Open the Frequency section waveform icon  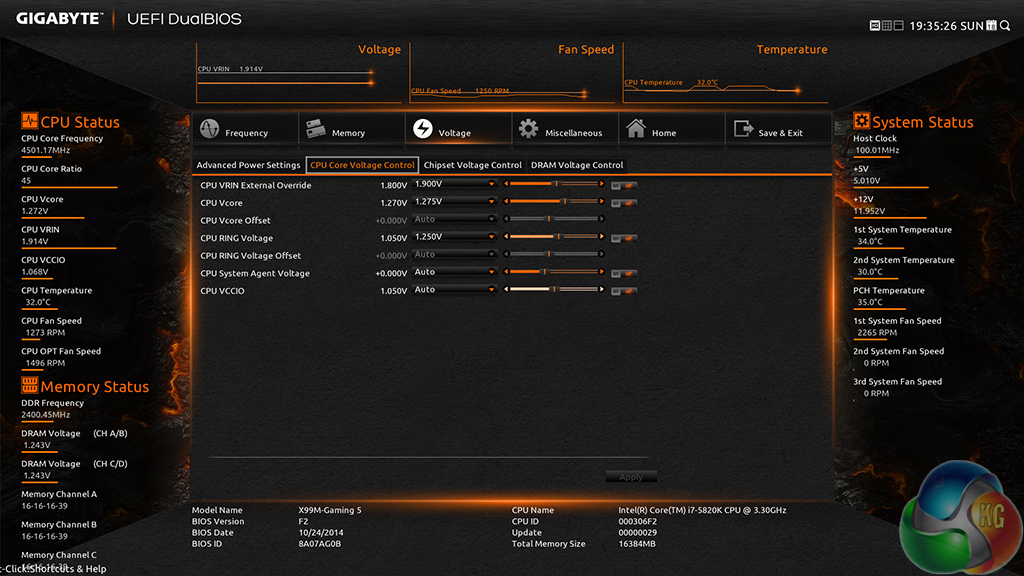210,131
